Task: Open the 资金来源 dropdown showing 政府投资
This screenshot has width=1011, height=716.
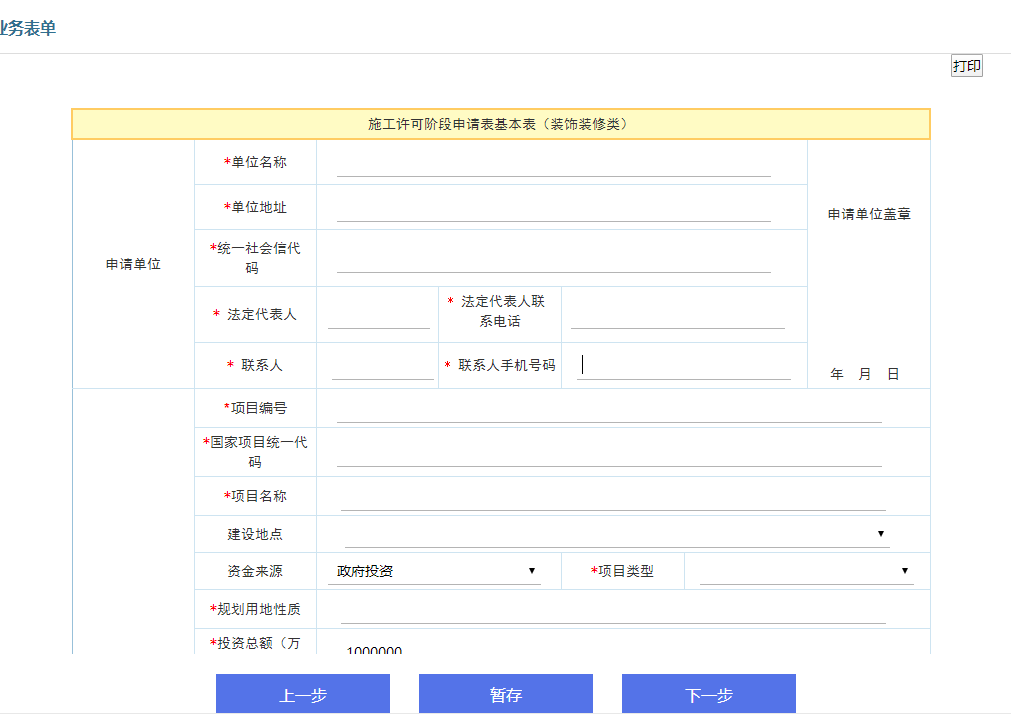Action: coord(434,572)
